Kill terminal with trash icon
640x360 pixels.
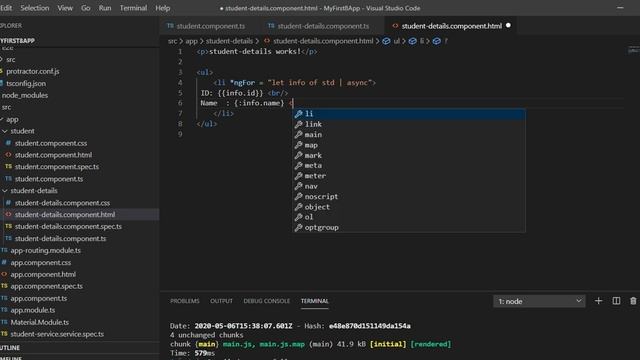[633, 301]
